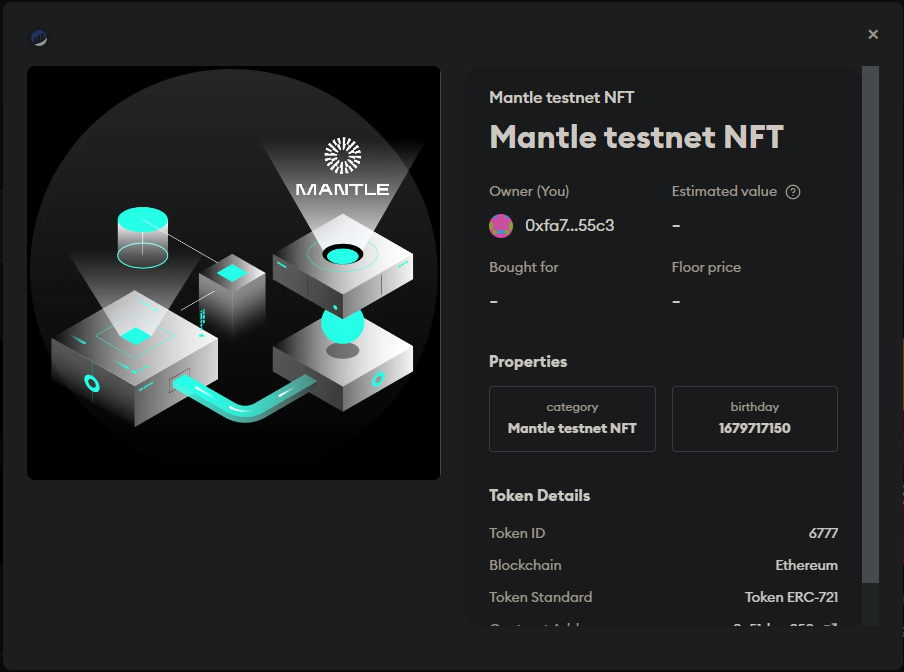Click the collection name Mantle testnet NFT

[561, 97]
